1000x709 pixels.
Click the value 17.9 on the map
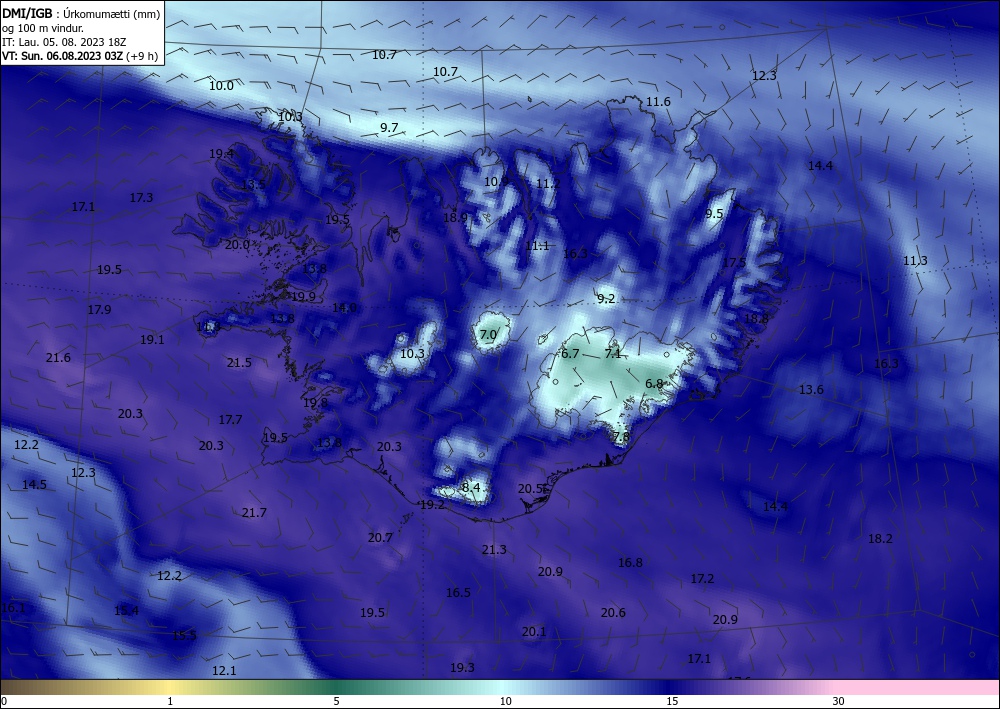(99, 310)
